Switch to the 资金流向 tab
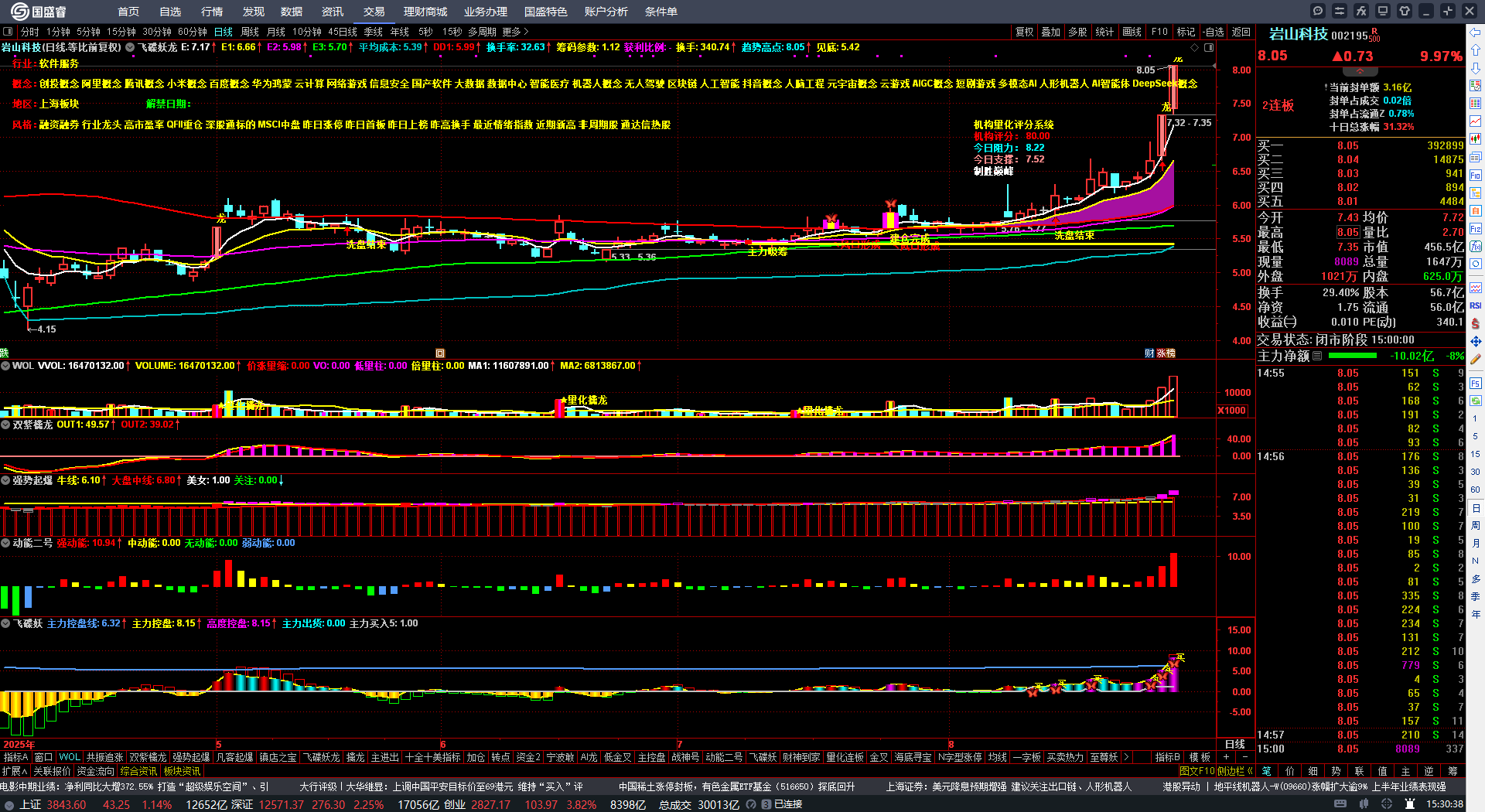 tap(95, 771)
